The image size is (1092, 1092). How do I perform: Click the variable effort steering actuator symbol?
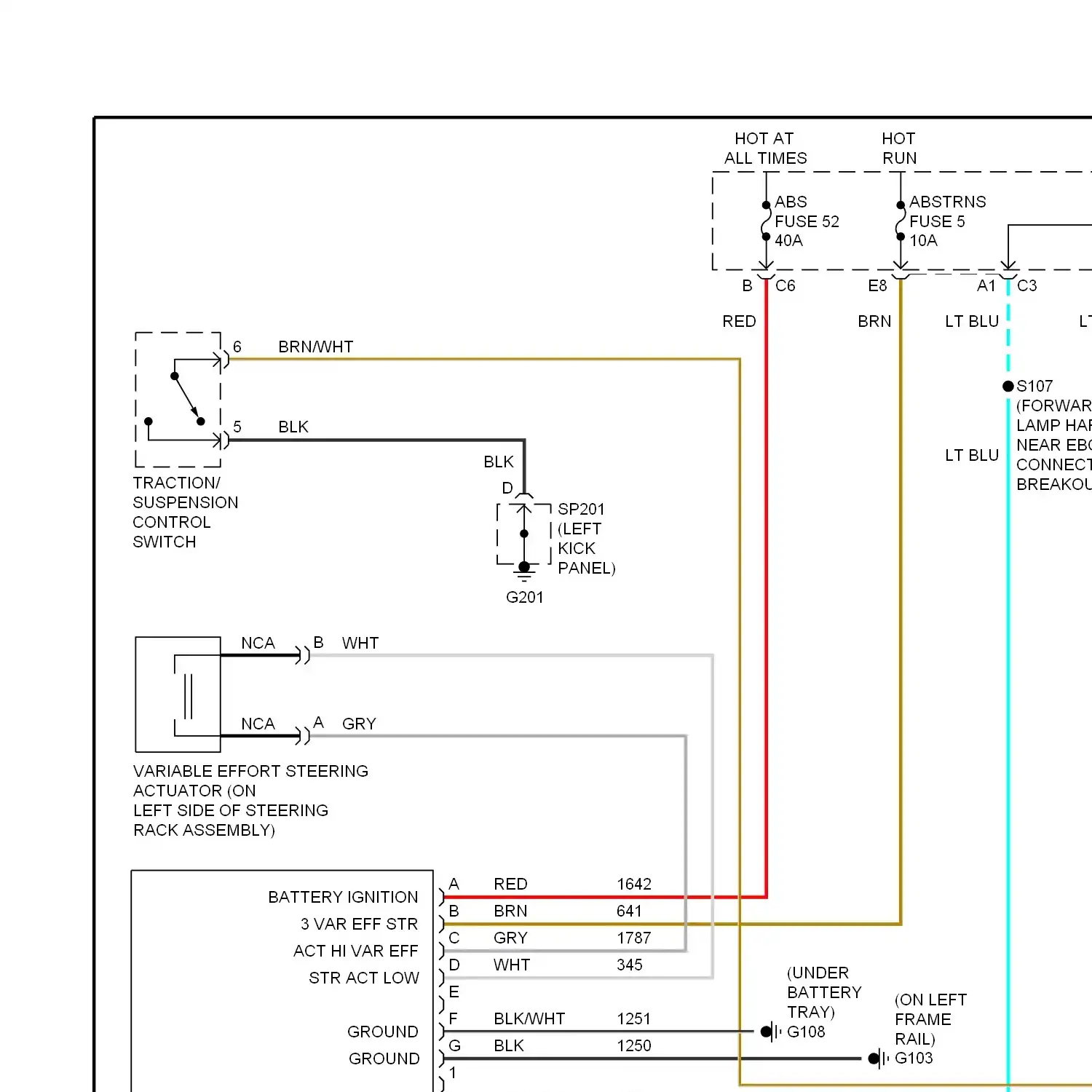point(178,695)
